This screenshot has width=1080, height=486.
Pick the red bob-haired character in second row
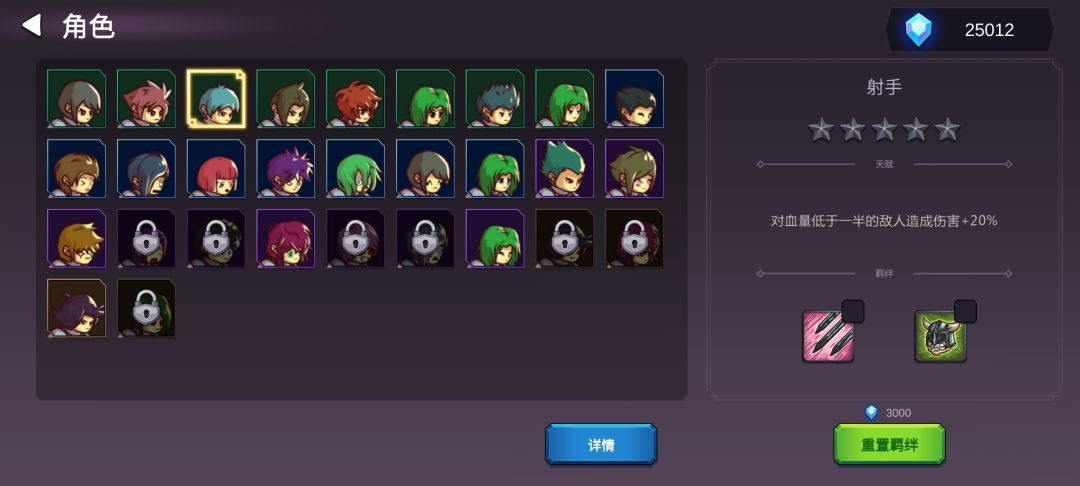(x=216, y=169)
